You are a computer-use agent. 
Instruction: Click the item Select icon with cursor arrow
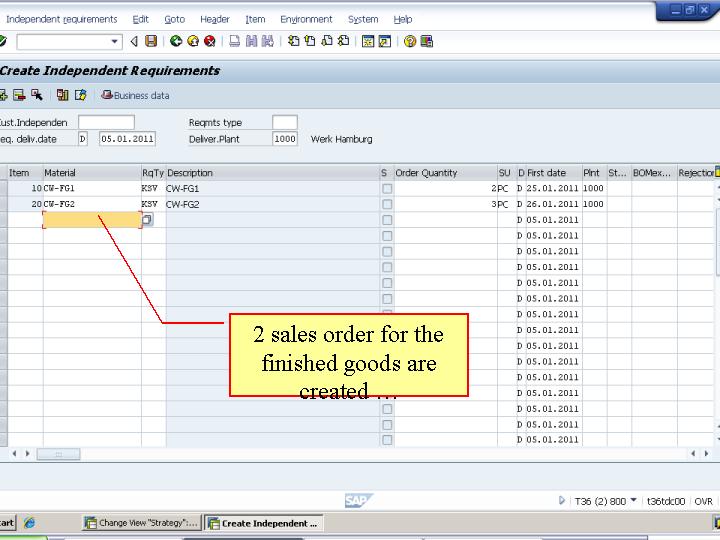[x=37, y=95]
